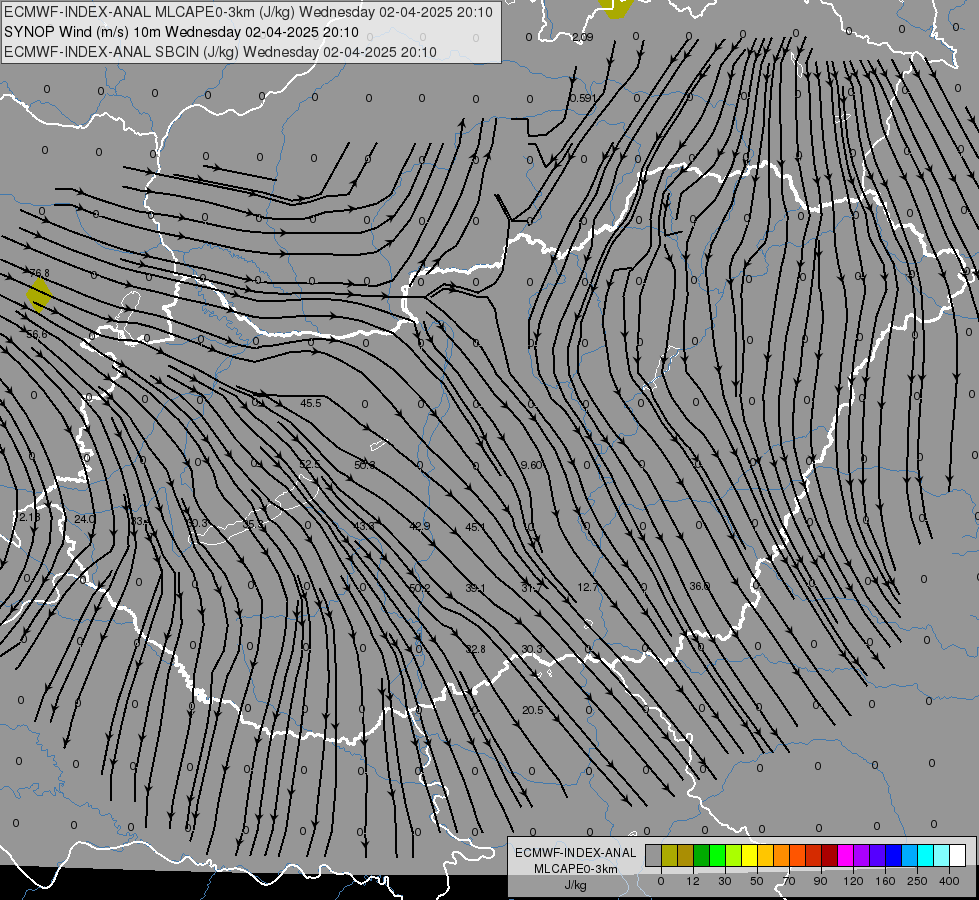The image size is (979, 900).
Task: Click the map value 52.5
Action: [x=310, y=464]
